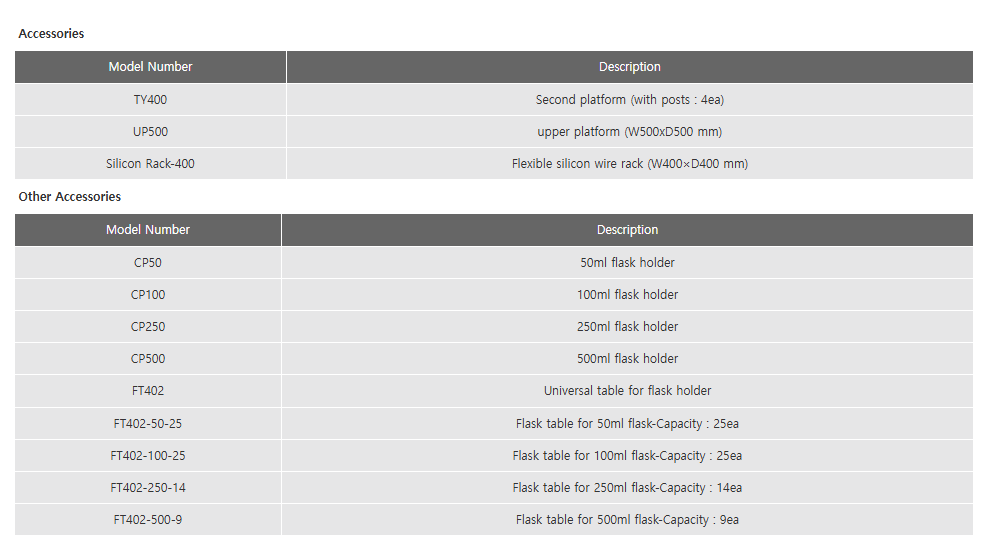Select the '250ml flask holder' description
Screen dimensions: 988x553
(x=627, y=327)
